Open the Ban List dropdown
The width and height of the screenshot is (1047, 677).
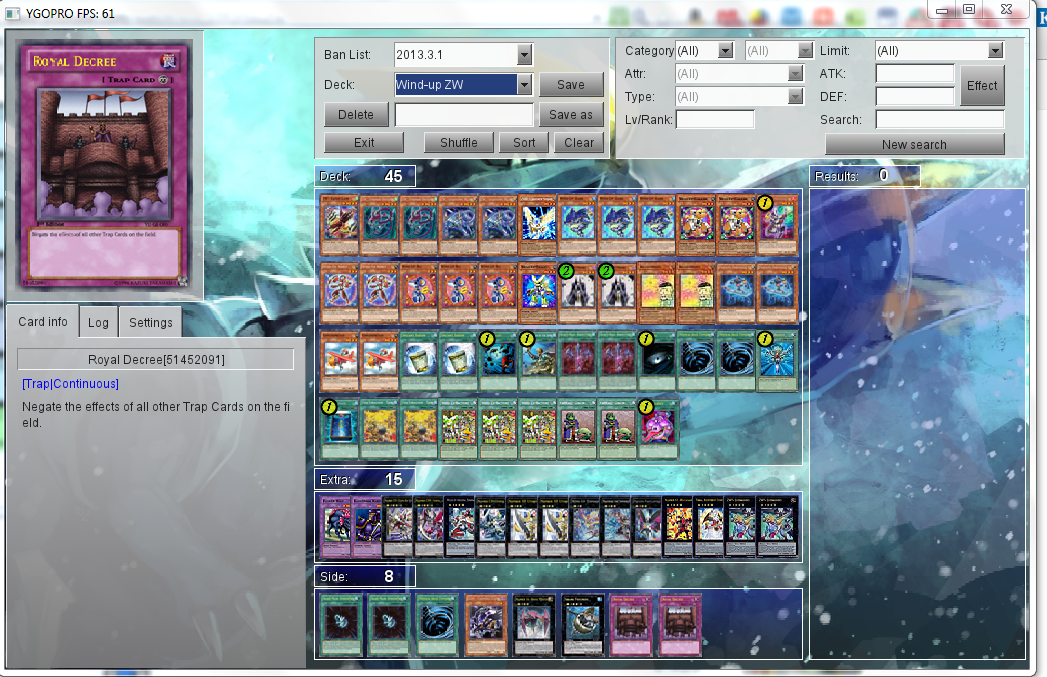pyautogui.click(x=524, y=55)
